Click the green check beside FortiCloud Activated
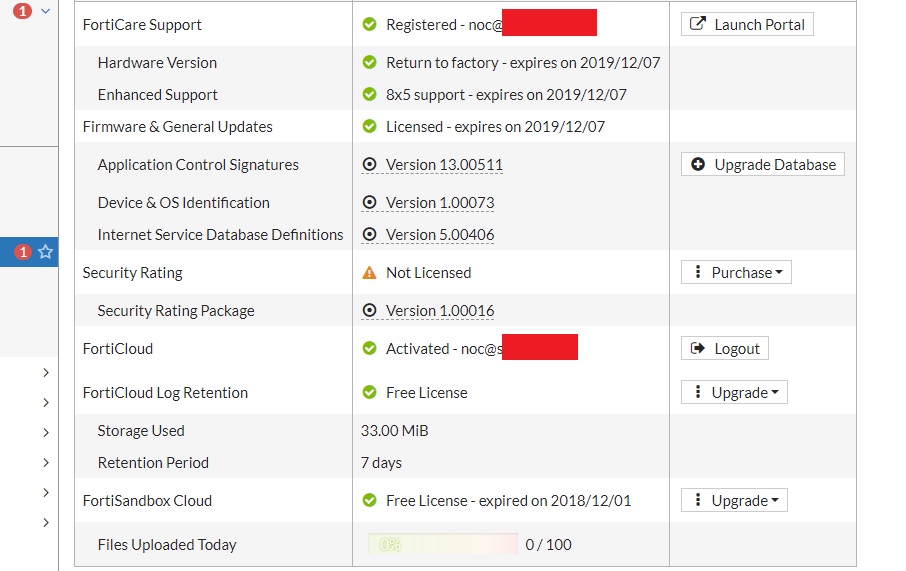 click(x=369, y=348)
